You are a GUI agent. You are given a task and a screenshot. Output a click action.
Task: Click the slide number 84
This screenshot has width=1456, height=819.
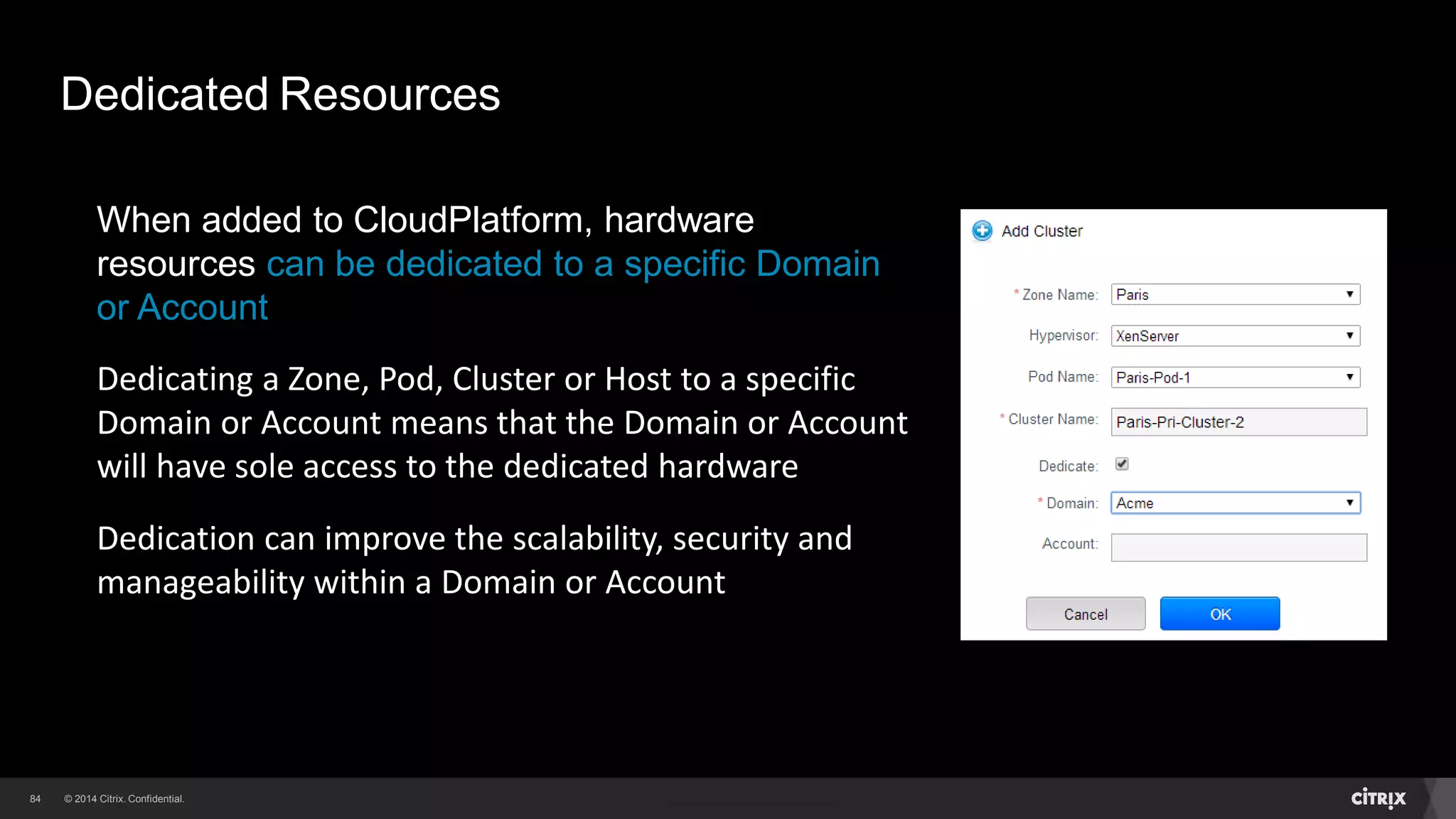click(35, 798)
